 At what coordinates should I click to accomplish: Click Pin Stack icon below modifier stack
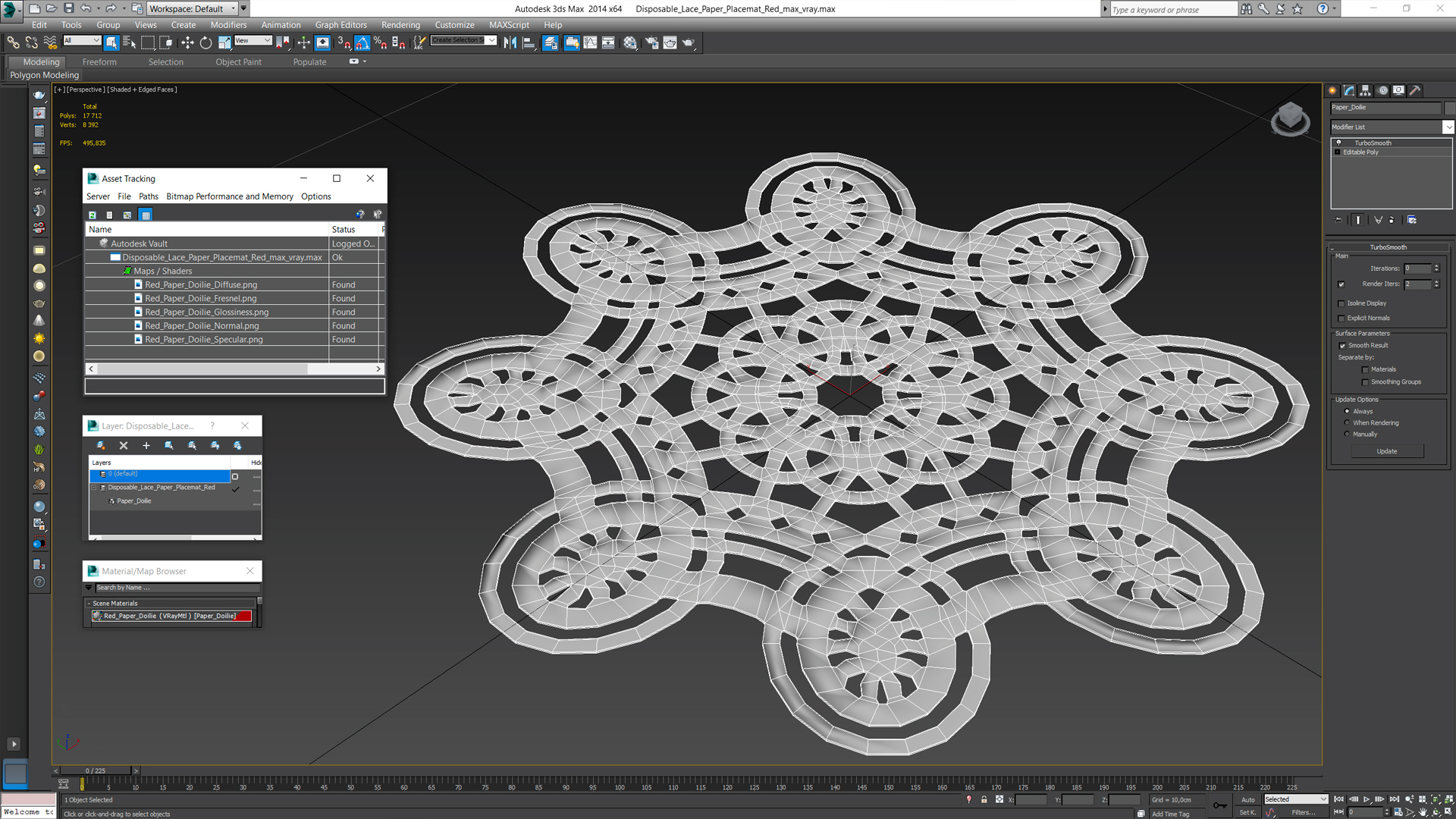pyautogui.click(x=1338, y=220)
